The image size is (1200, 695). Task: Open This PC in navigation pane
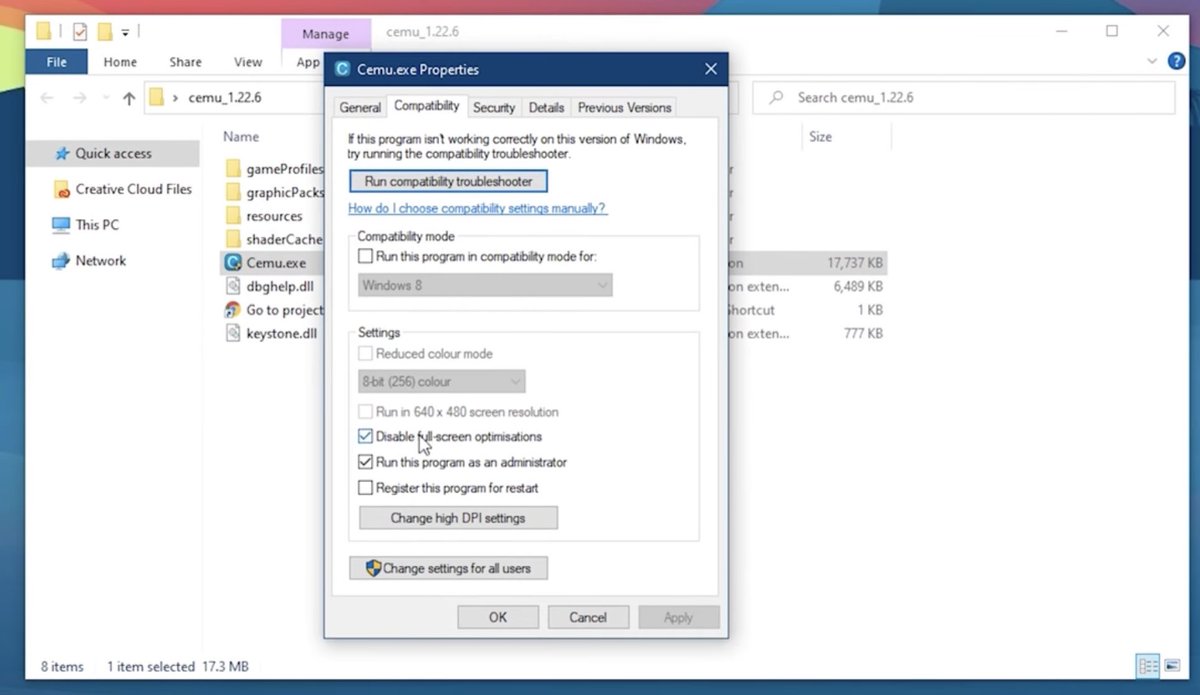click(x=86, y=225)
